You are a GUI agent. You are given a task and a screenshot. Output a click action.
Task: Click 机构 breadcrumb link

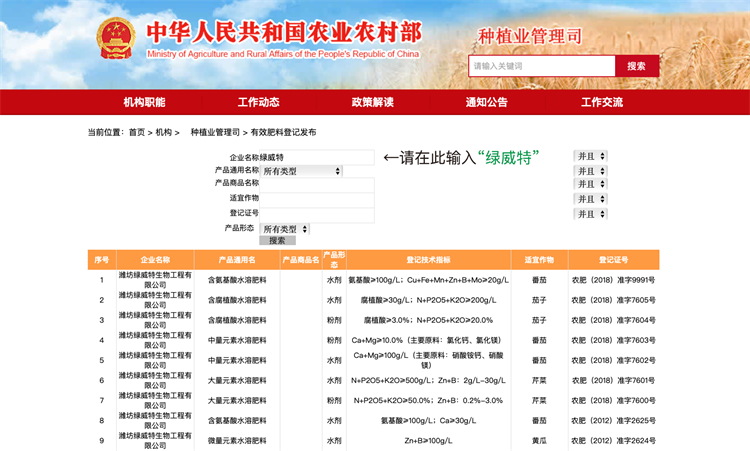tap(164, 132)
